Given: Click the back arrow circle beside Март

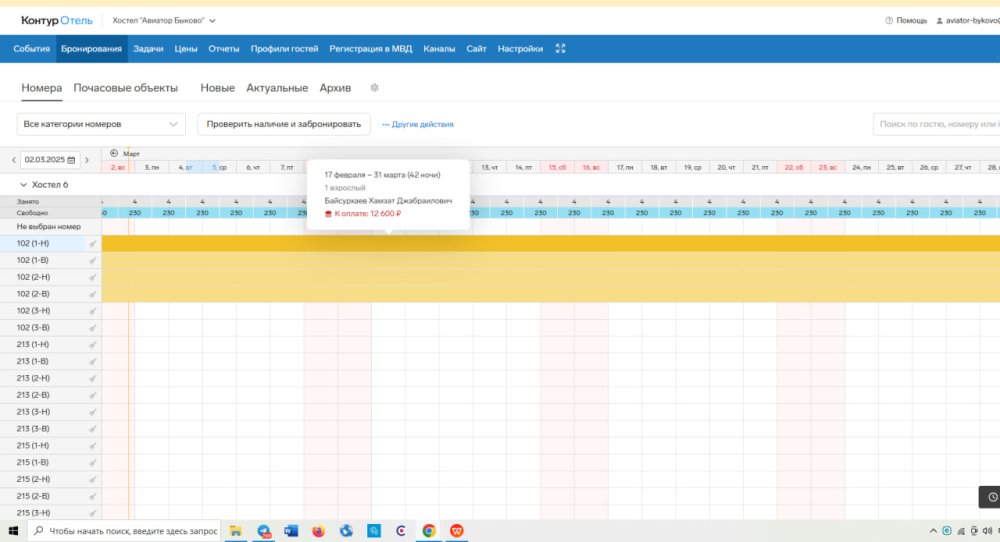Looking at the screenshot, I should [114, 153].
